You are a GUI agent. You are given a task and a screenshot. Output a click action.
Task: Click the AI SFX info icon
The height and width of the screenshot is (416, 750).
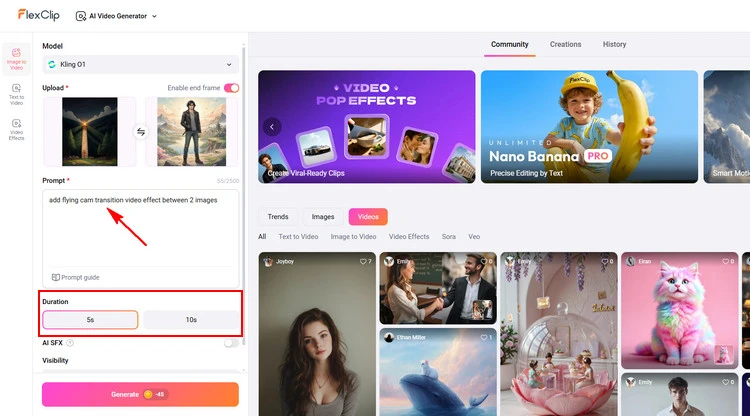(x=70, y=343)
